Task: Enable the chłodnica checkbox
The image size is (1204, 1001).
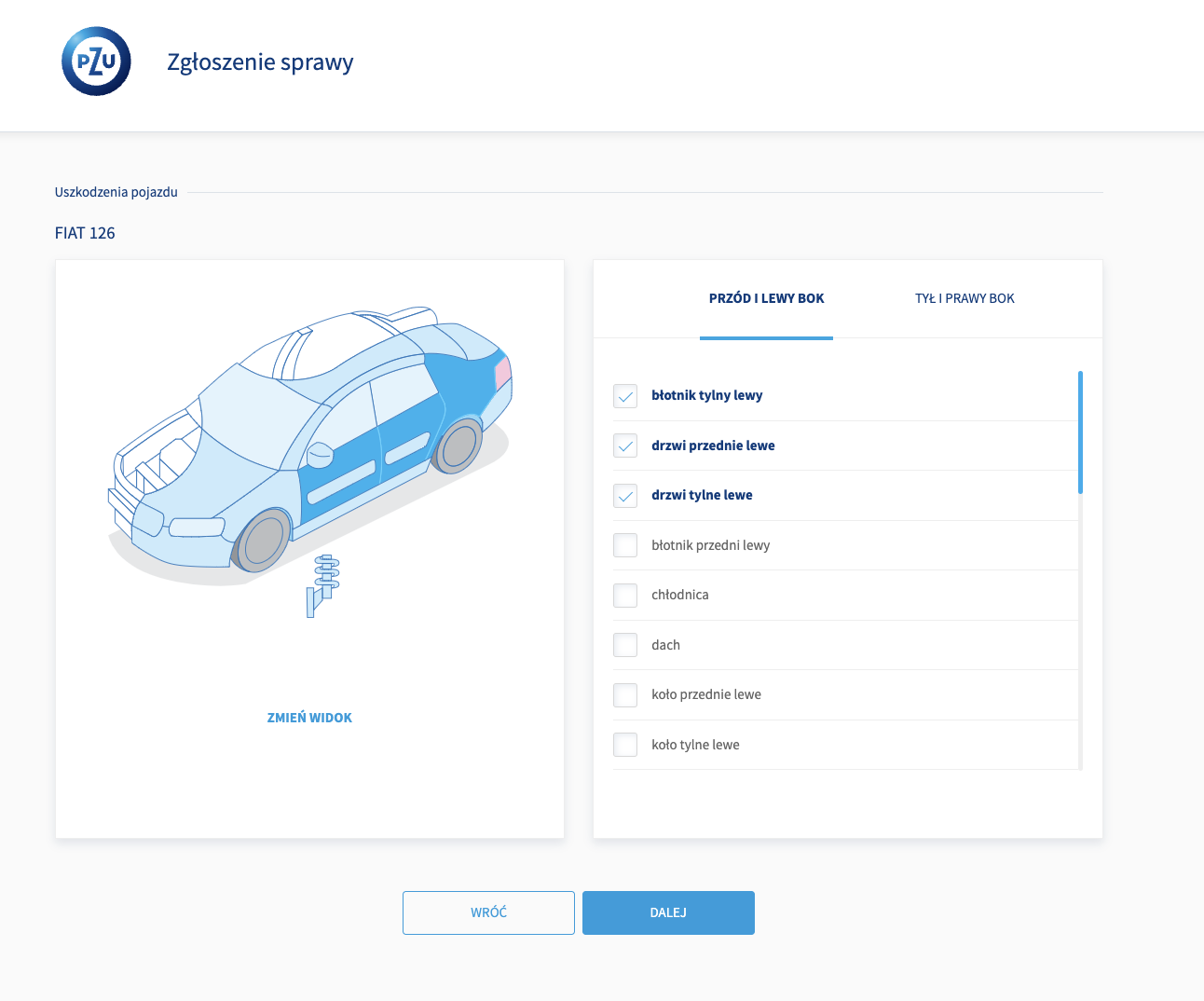Action: tap(625, 596)
